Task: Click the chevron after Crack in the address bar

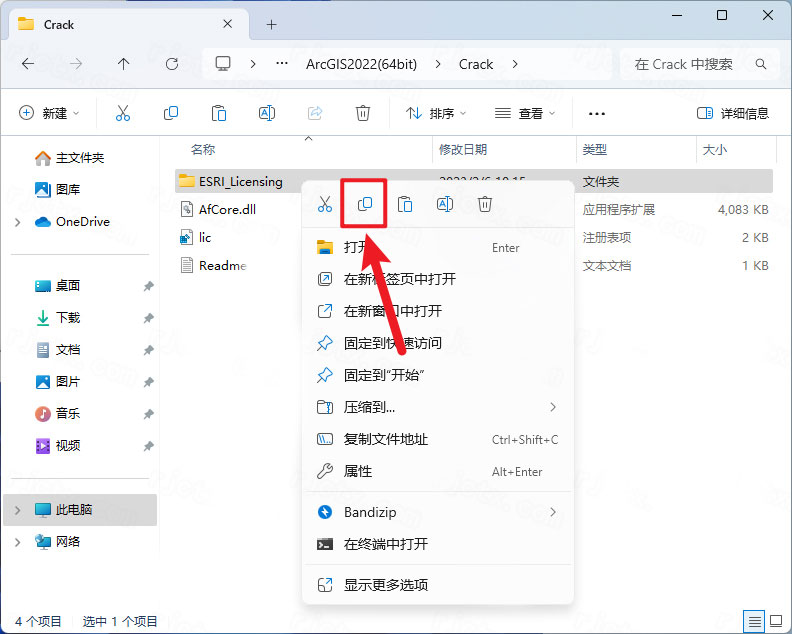Action: [515, 64]
